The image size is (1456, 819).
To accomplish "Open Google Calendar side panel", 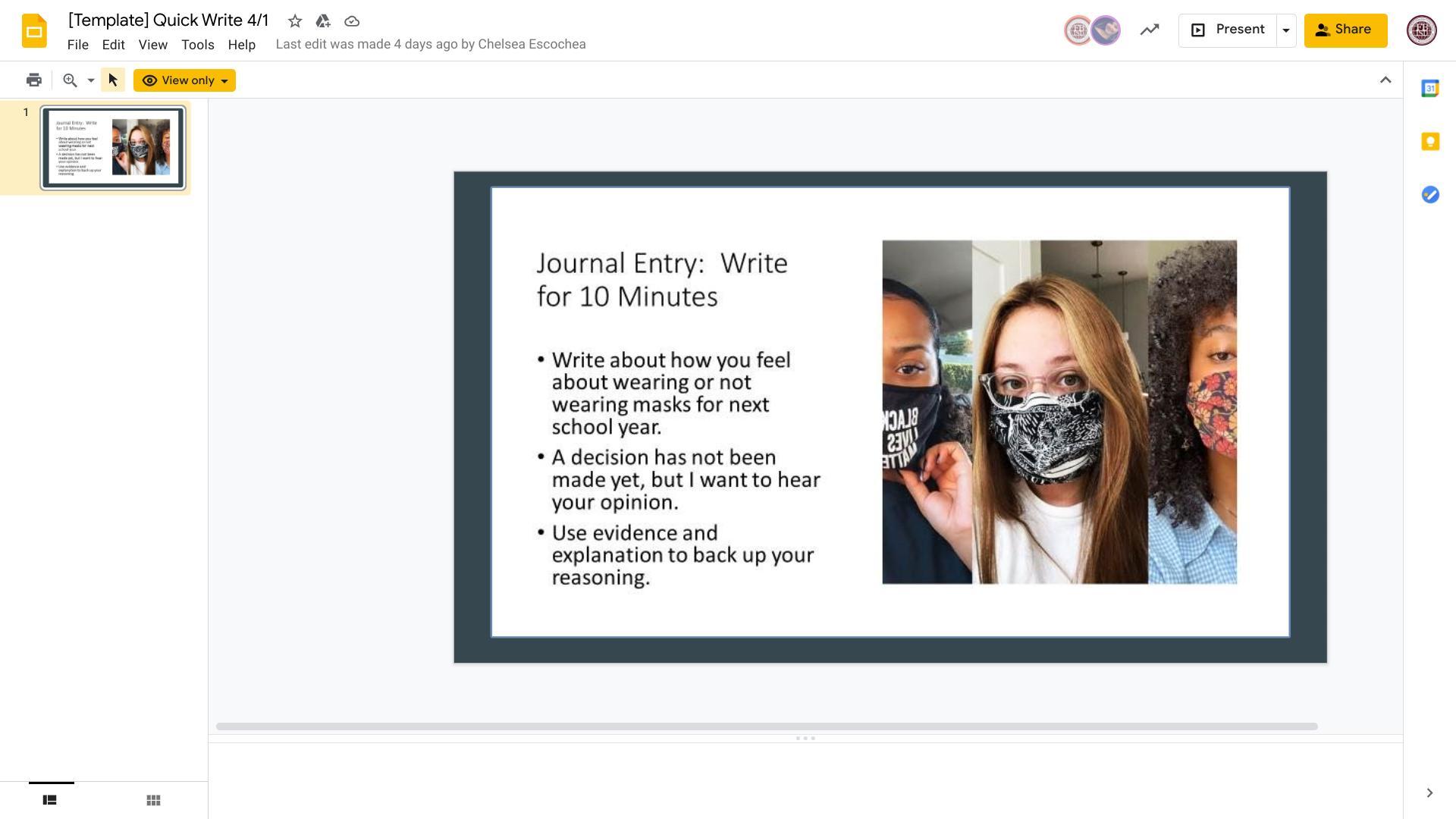I will [1429, 89].
